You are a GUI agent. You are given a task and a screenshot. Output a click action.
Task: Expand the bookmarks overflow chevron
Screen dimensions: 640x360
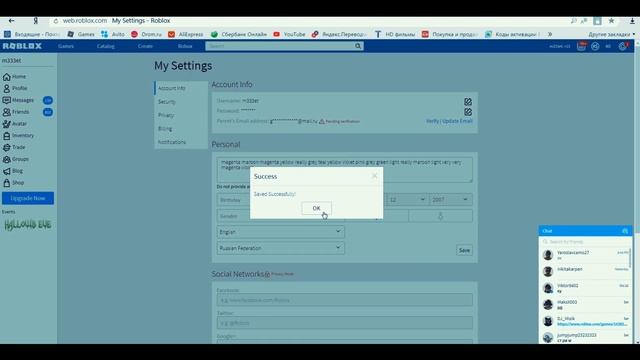click(550, 34)
